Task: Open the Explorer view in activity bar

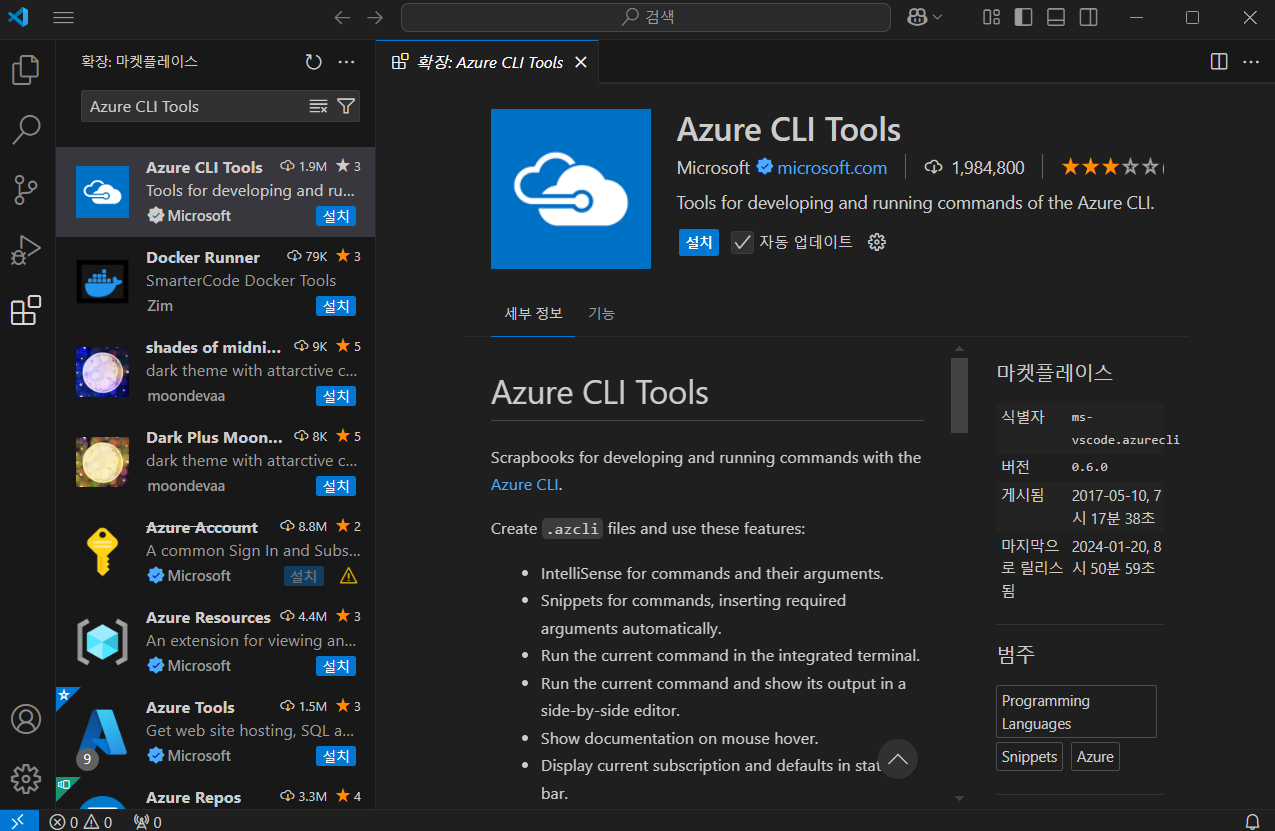Action: 26,70
